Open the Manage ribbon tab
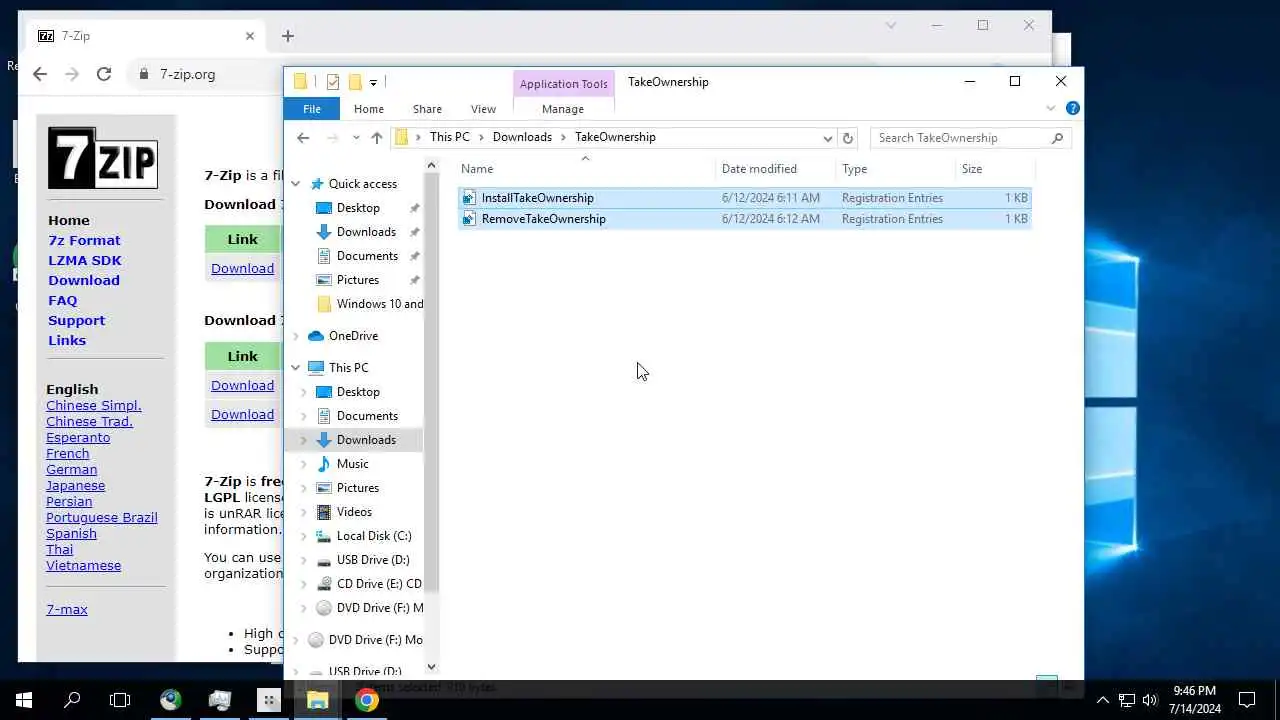The image size is (1280, 720). (563, 109)
